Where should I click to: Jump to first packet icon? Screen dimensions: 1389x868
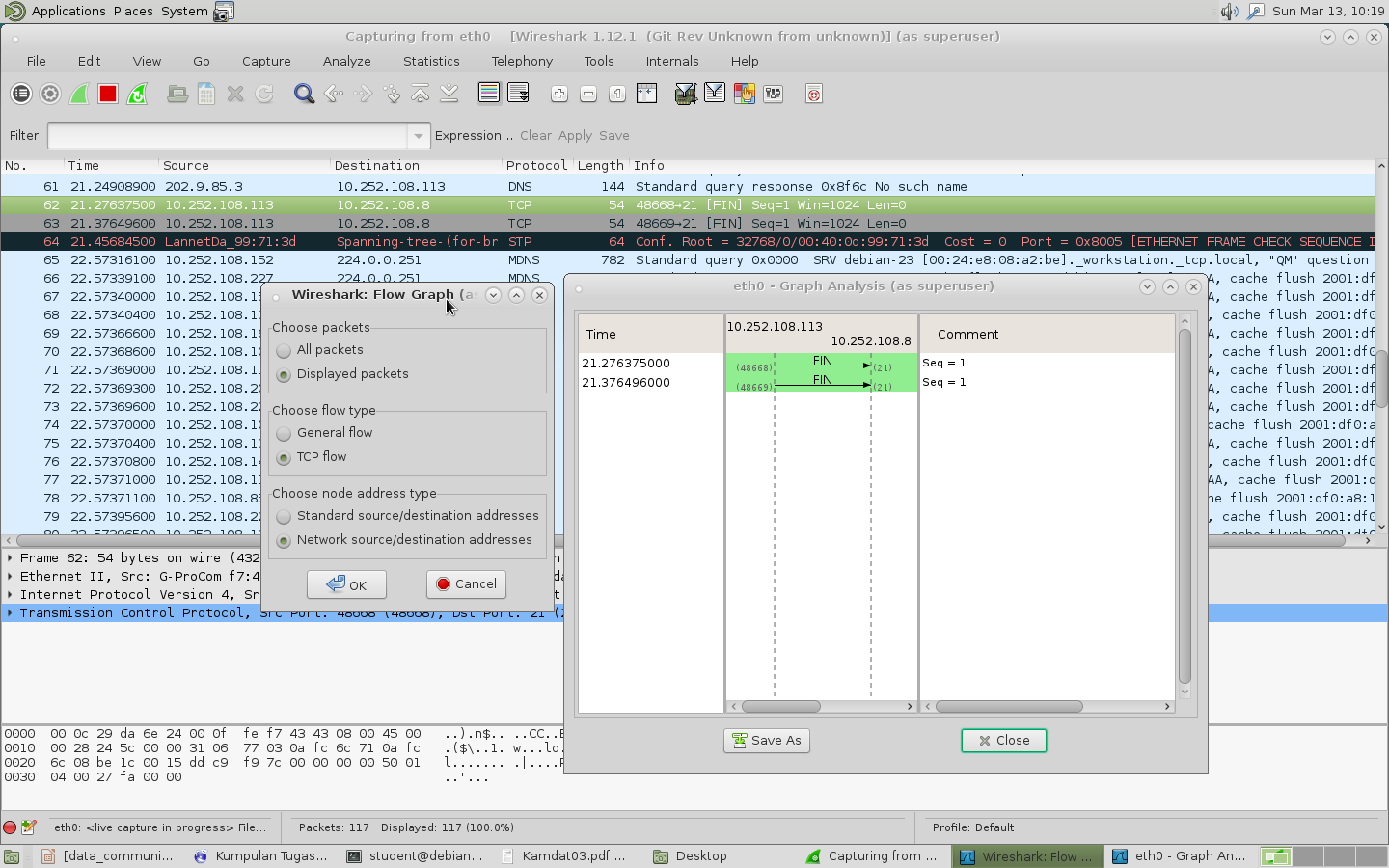pos(421,94)
